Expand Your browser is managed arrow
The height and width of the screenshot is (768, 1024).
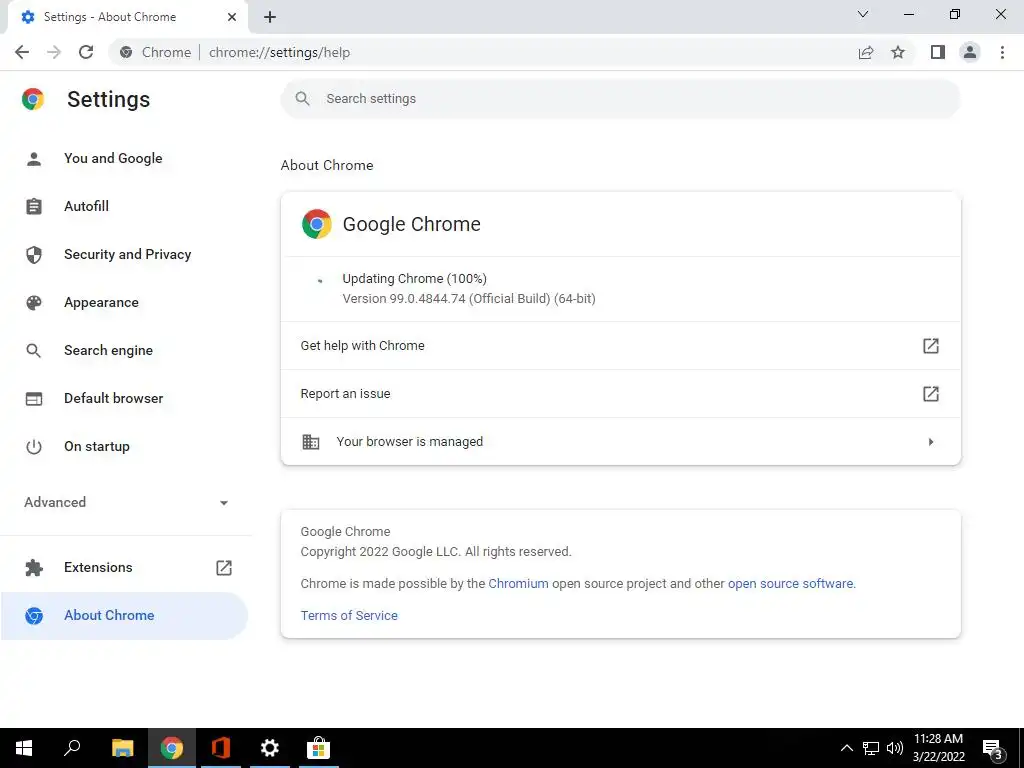(x=930, y=442)
